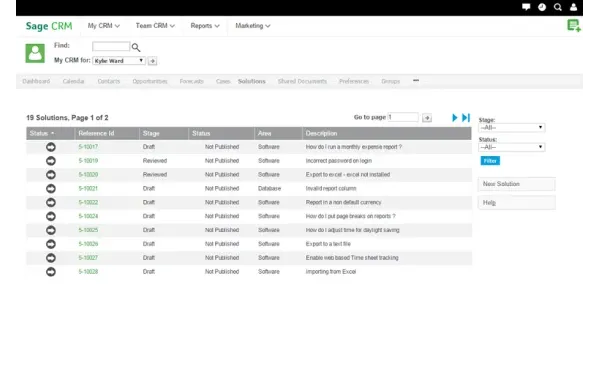Select the Solutions tab
Image resolution: width=600 pixels, height=375 pixels.
251,81
